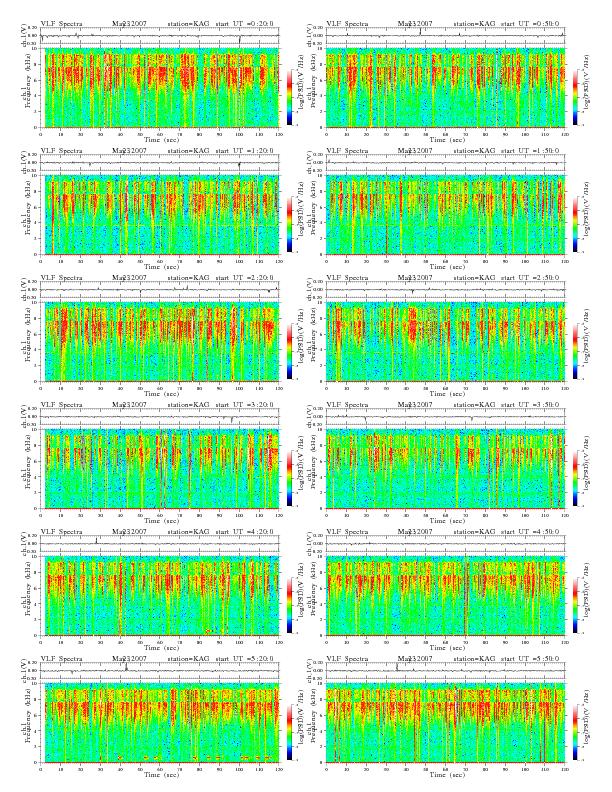This screenshot has height=792, width=612.
Task: Click the title text 'start UT =0:20:0'
Action: (x=244, y=23)
